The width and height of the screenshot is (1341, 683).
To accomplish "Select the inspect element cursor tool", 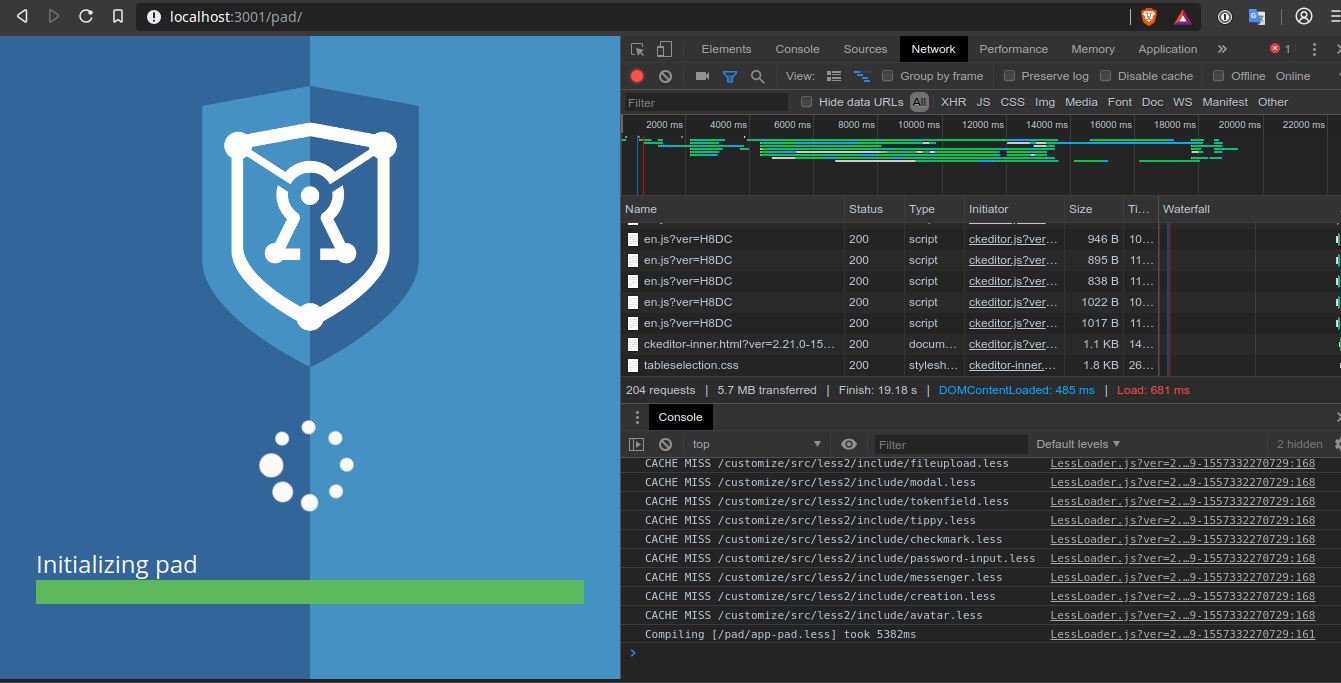I will 636,48.
